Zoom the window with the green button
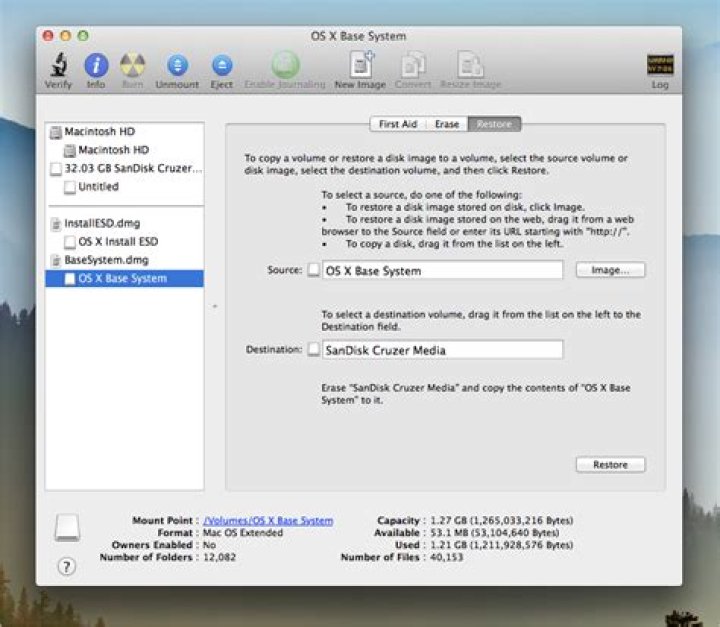The image size is (720, 627). pyautogui.click(x=83, y=35)
